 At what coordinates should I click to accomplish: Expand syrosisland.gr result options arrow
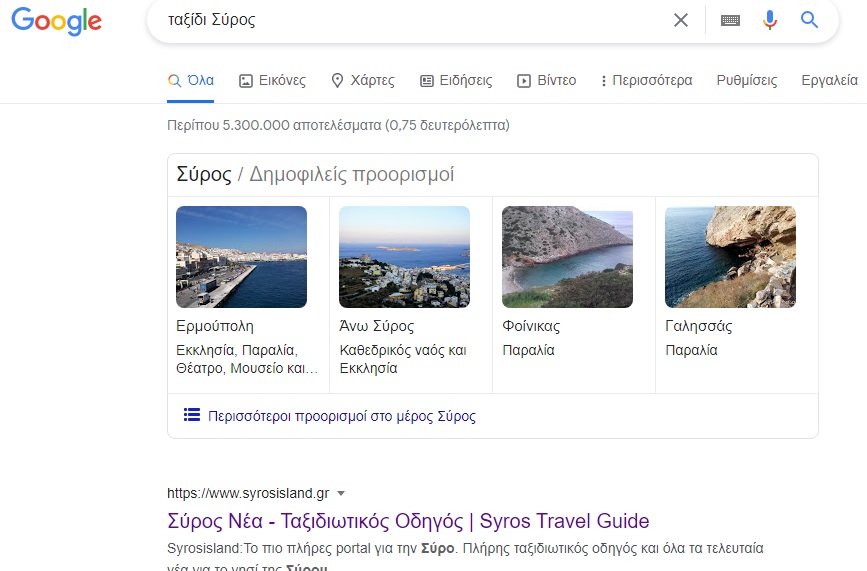click(x=341, y=493)
